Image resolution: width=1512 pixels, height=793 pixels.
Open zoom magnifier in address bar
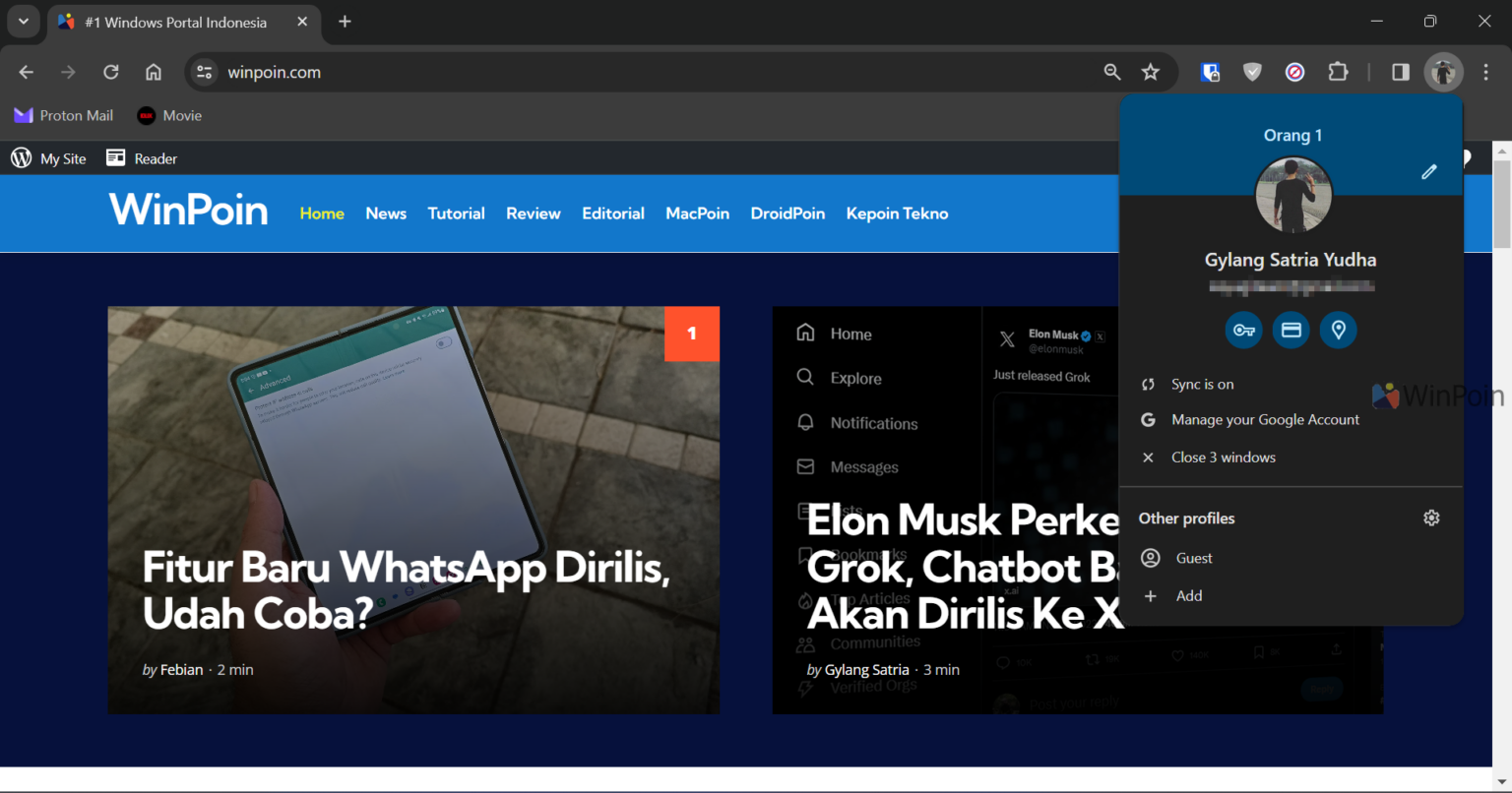point(1111,72)
